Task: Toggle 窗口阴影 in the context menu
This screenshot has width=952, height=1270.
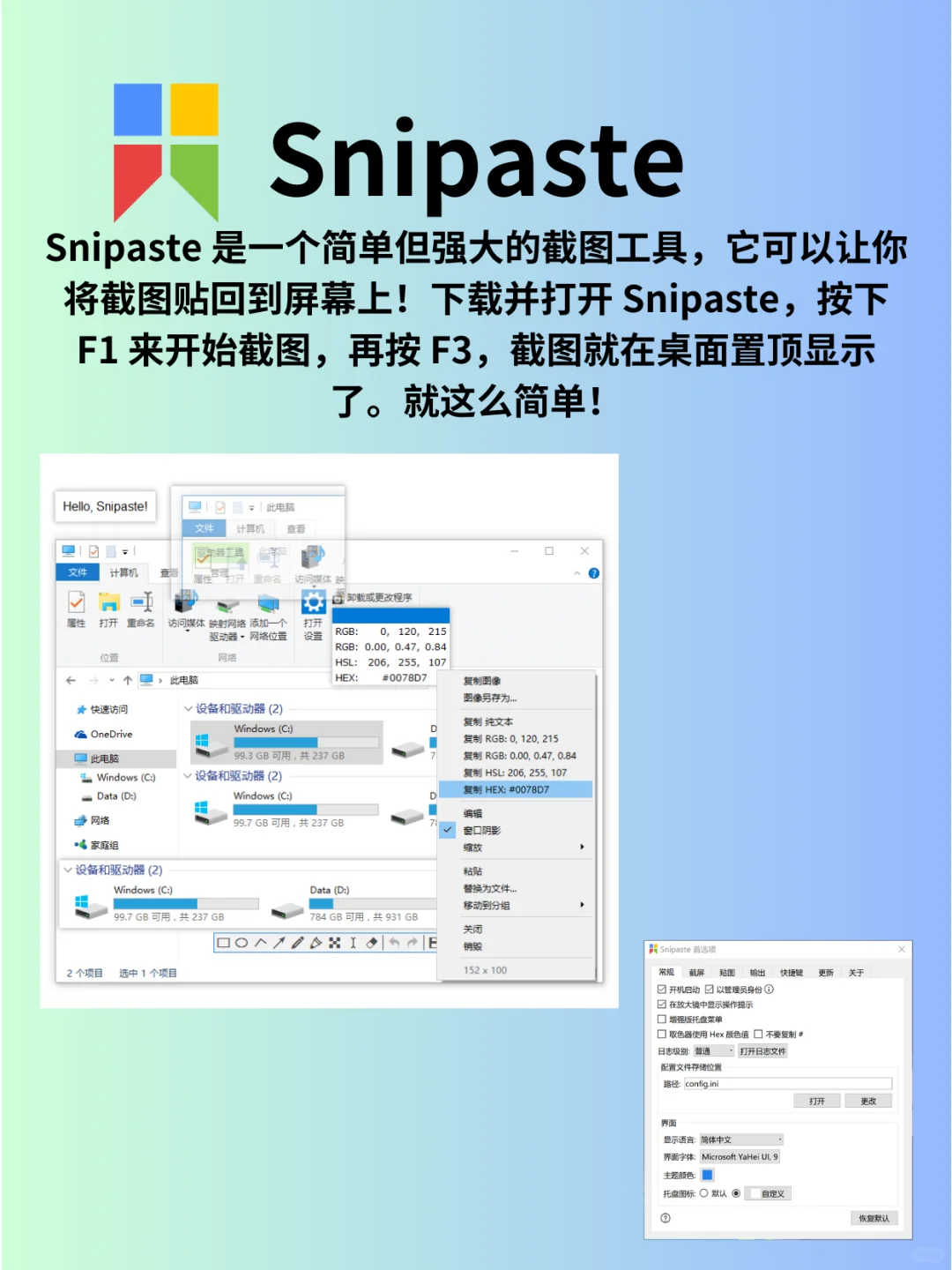Action: coord(517,831)
